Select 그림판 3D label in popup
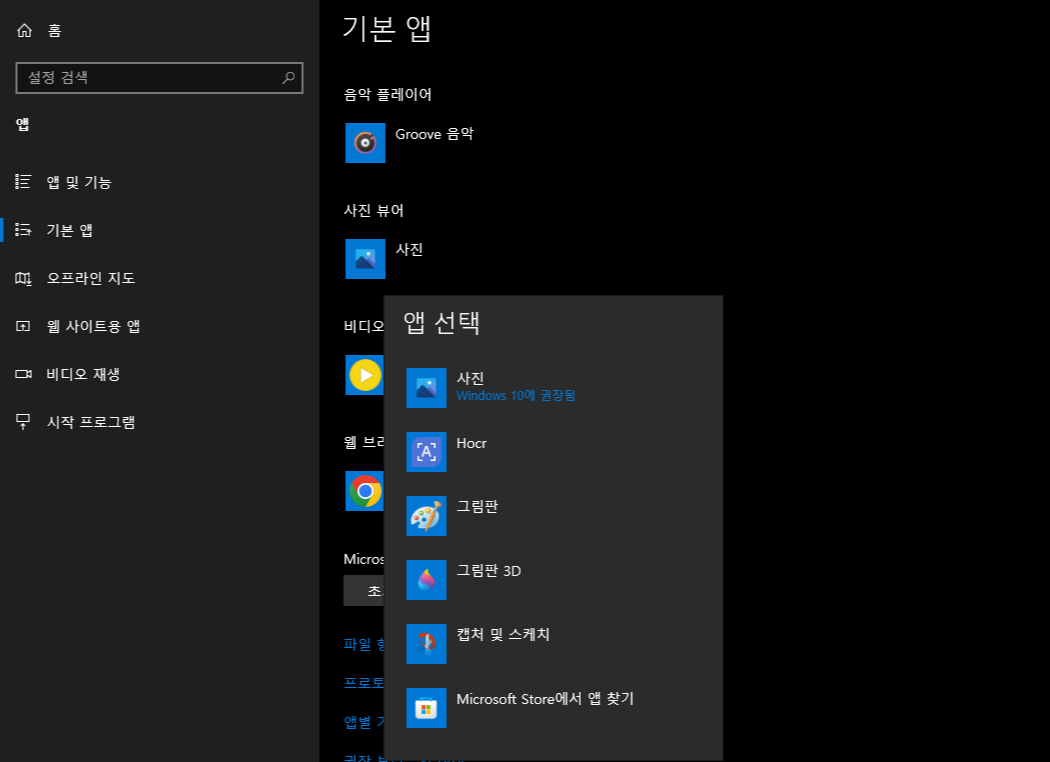 (489, 571)
